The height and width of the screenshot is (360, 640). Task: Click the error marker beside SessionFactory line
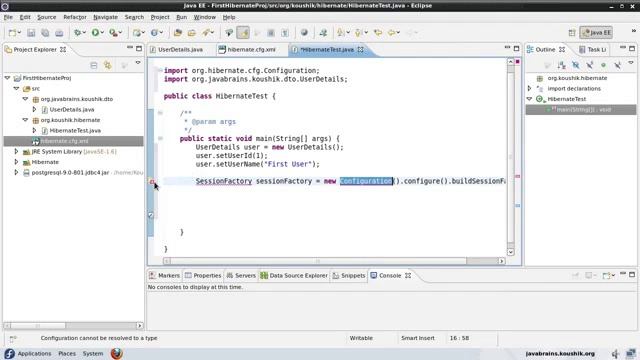[x=151, y=182]
